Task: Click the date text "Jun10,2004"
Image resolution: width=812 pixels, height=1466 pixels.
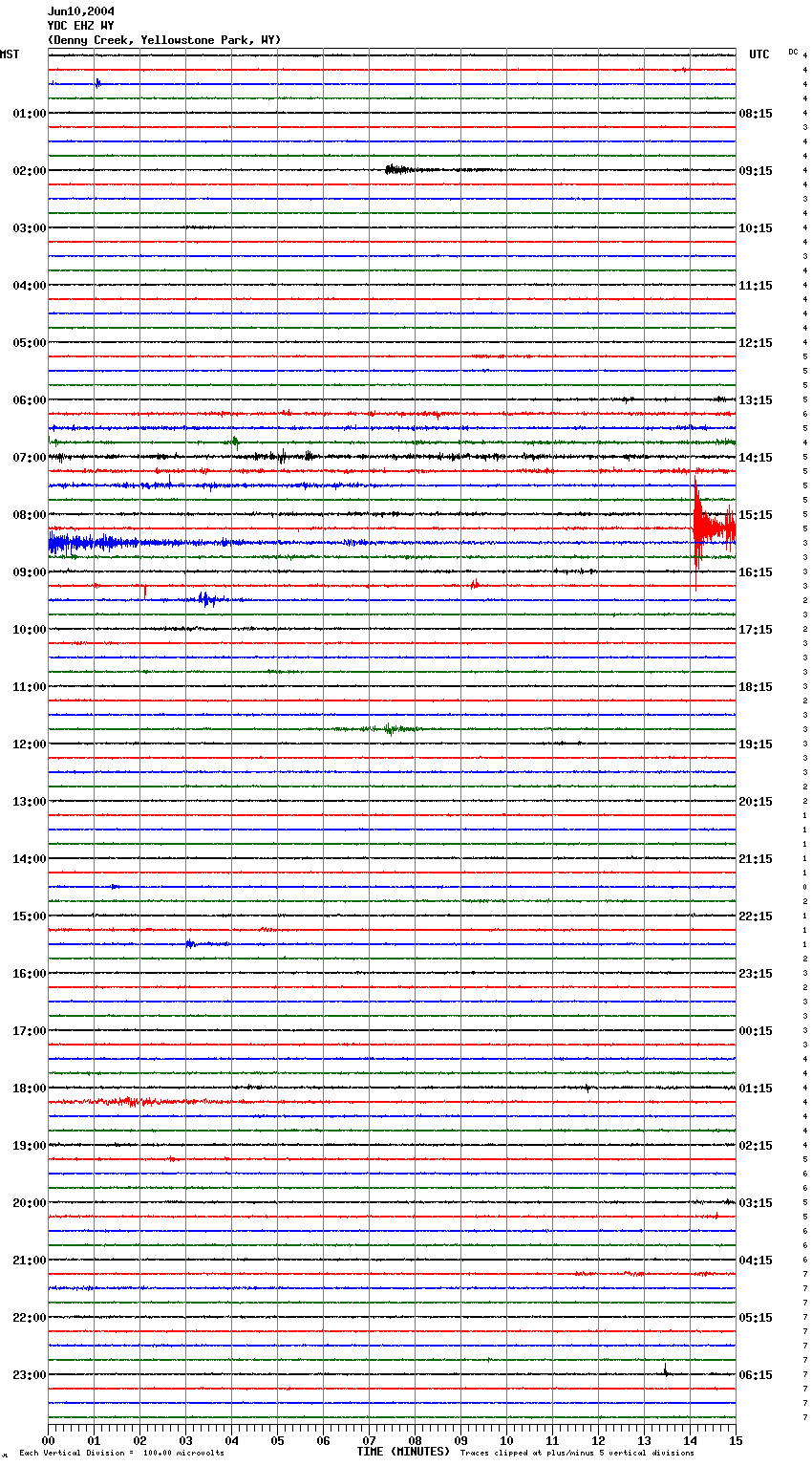Action: pos(81,11)
